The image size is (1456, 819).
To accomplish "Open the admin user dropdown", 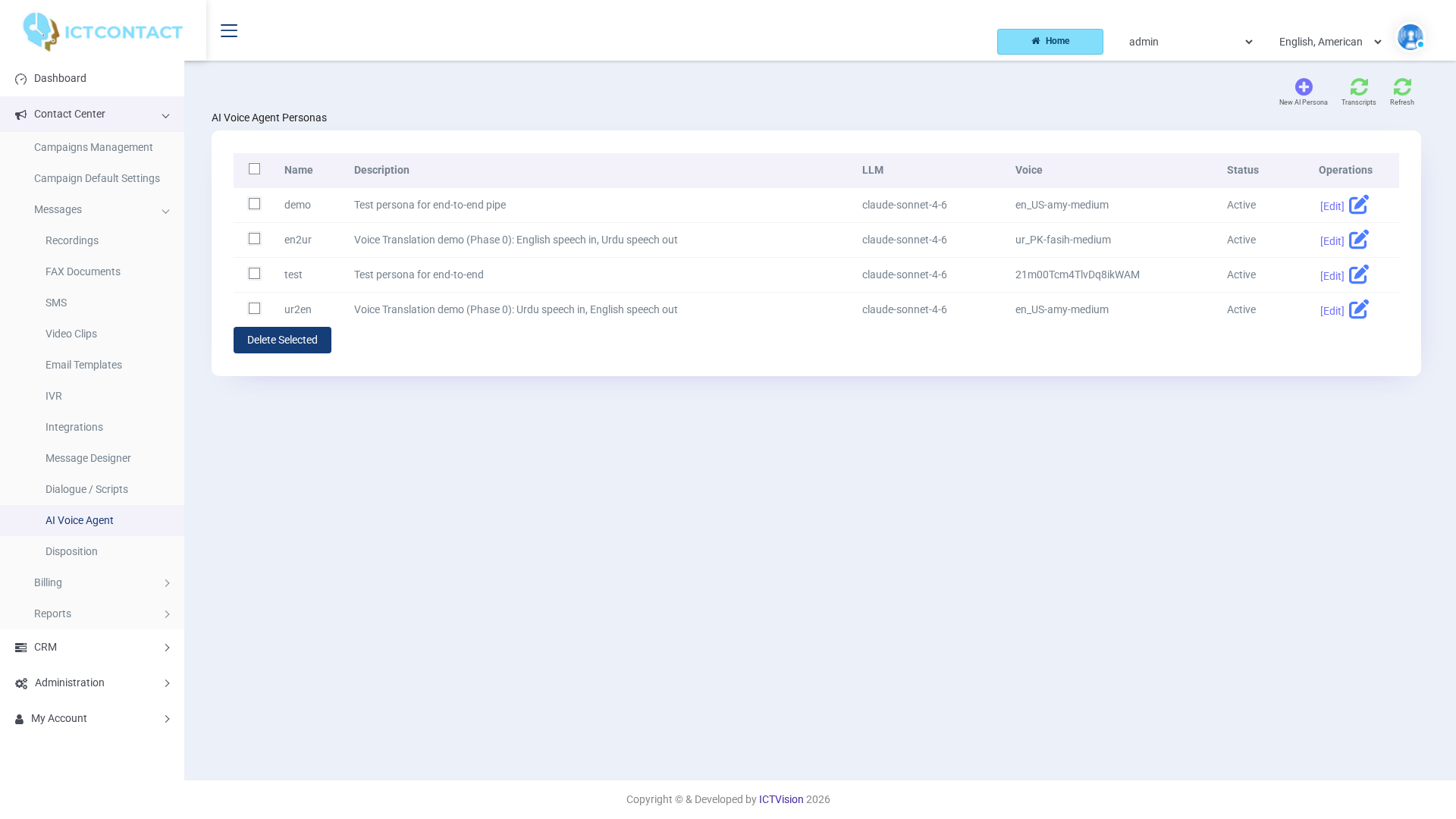I will pyautogui.click(x=1191, y=42).
